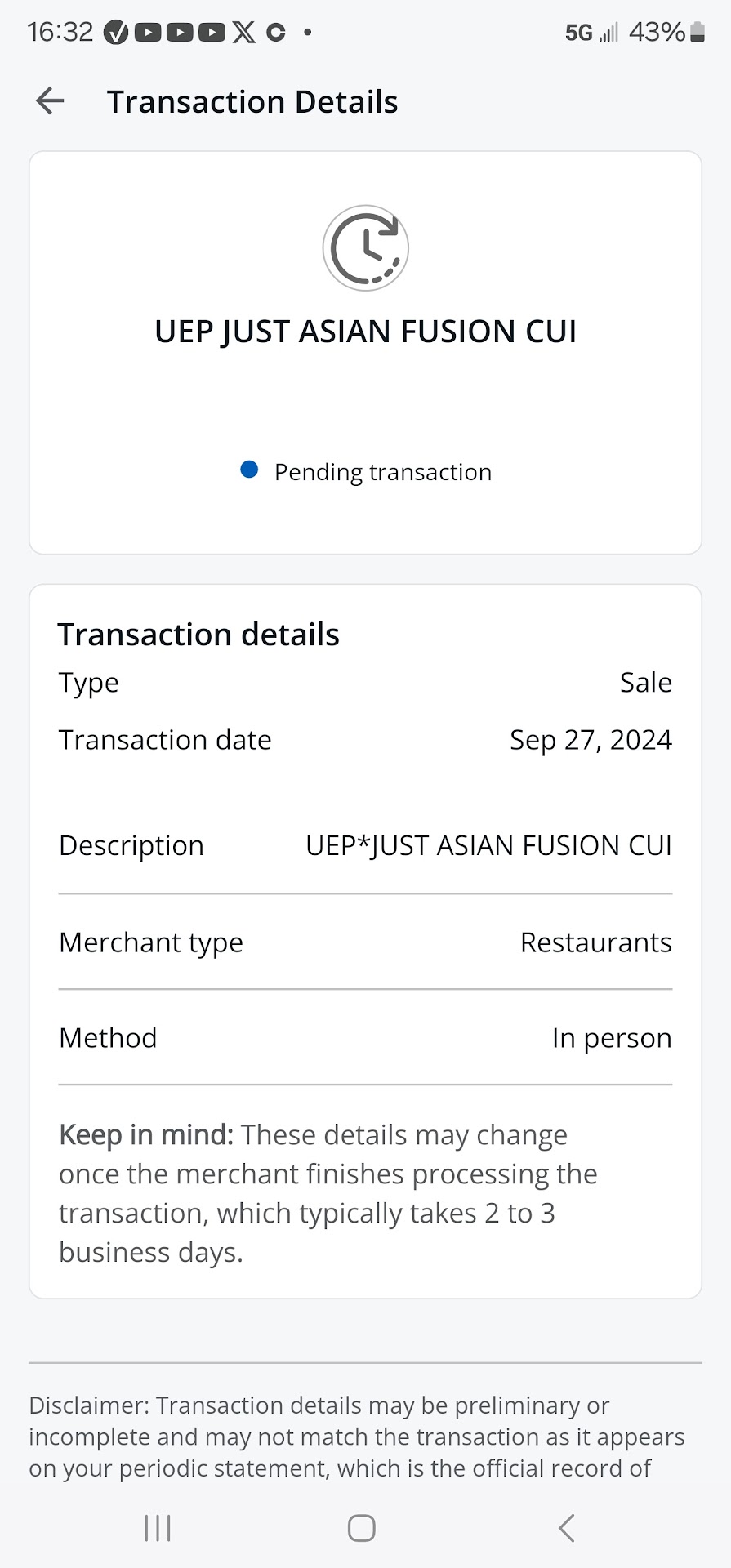Tap the blue pending status dot

tap(249, 470)
